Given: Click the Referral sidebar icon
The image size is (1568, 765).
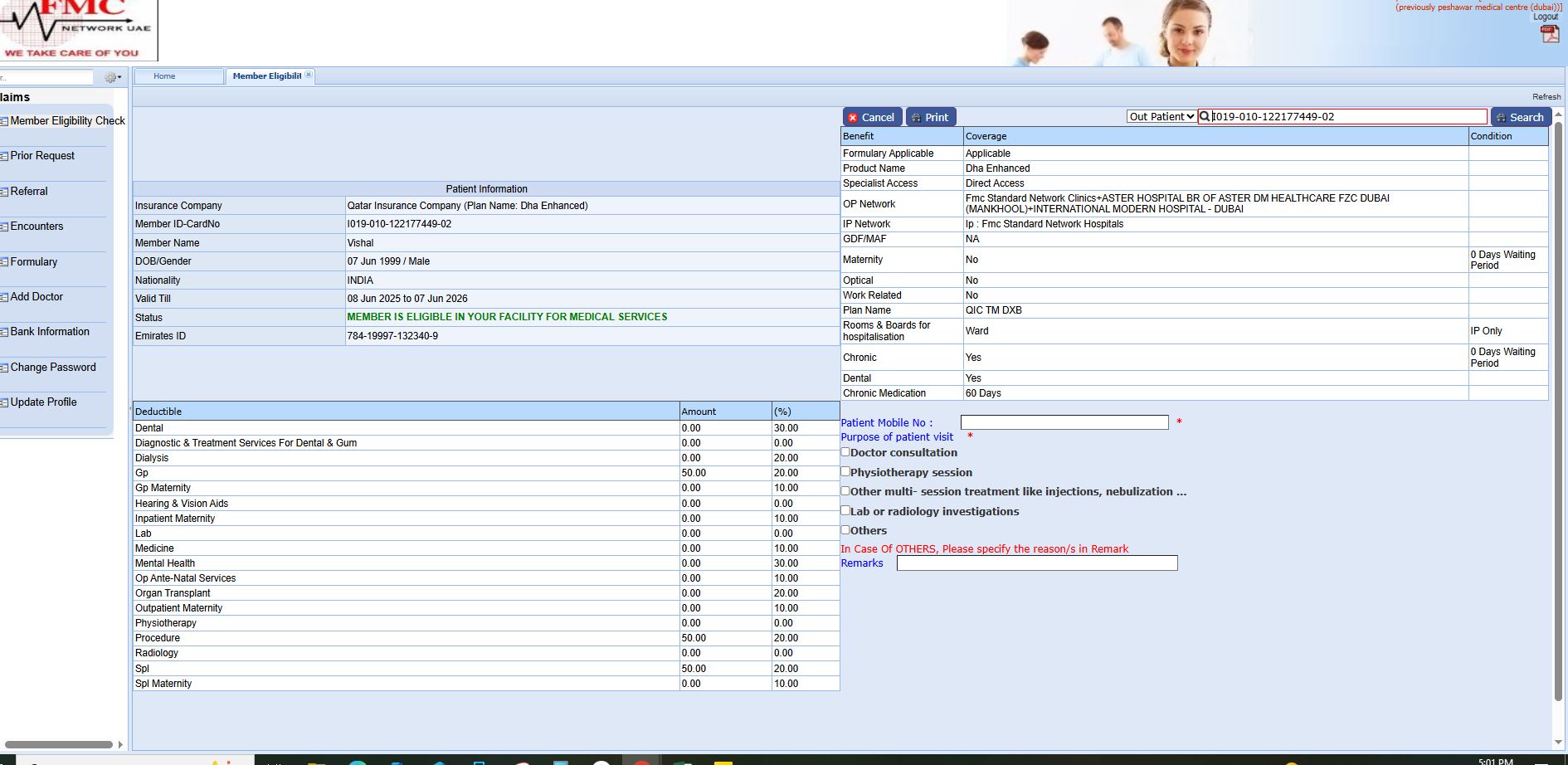Looking at the screenshot, I should pos(4,192).
